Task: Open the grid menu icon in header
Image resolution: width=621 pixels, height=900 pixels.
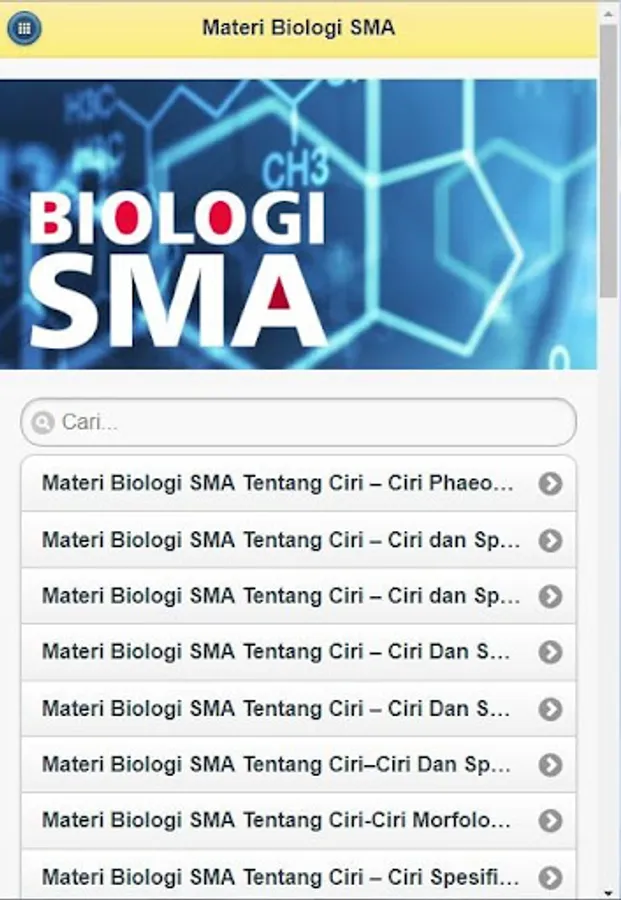Action: [x=24, y=28]
